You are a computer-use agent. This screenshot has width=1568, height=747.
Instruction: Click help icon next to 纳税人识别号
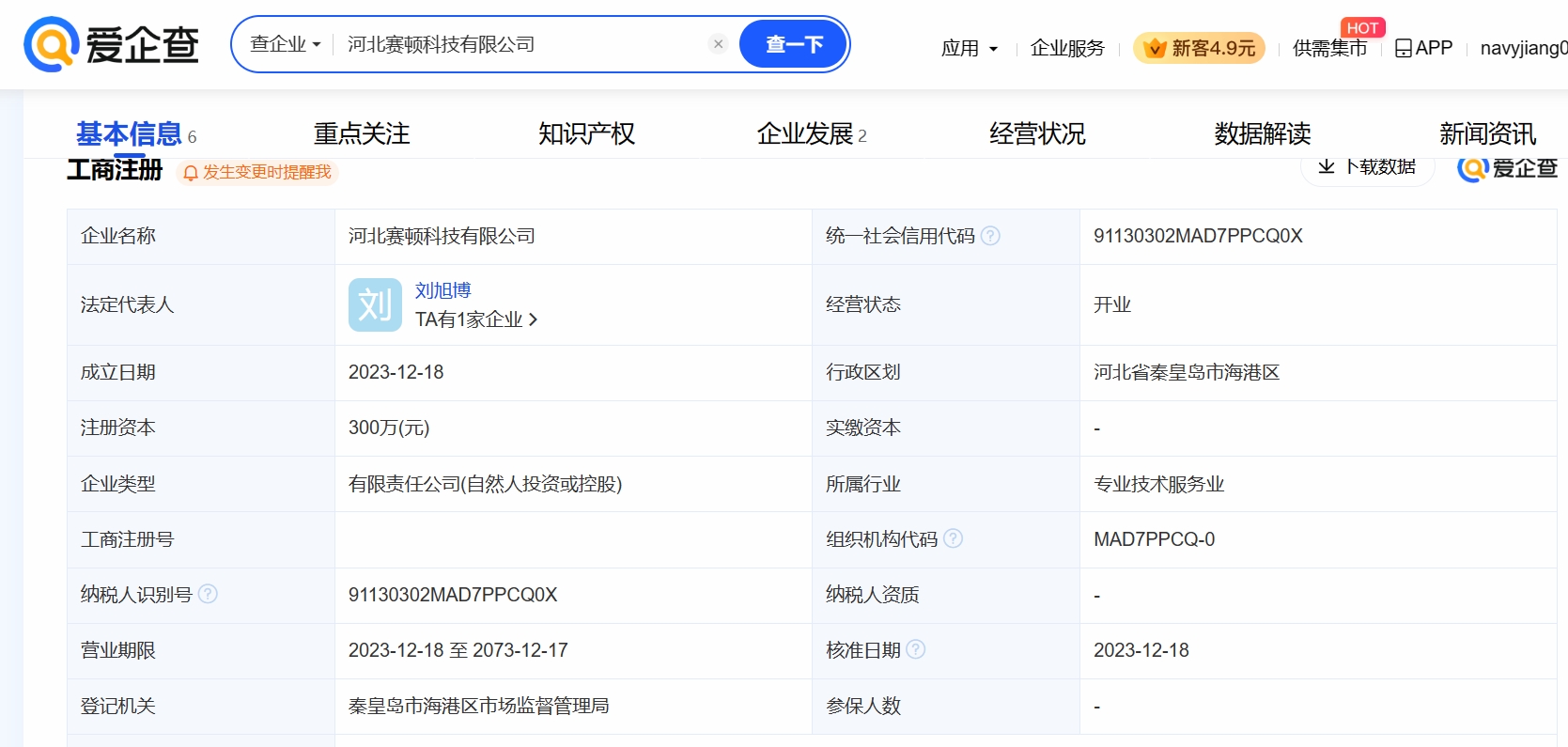coord(208,594)
